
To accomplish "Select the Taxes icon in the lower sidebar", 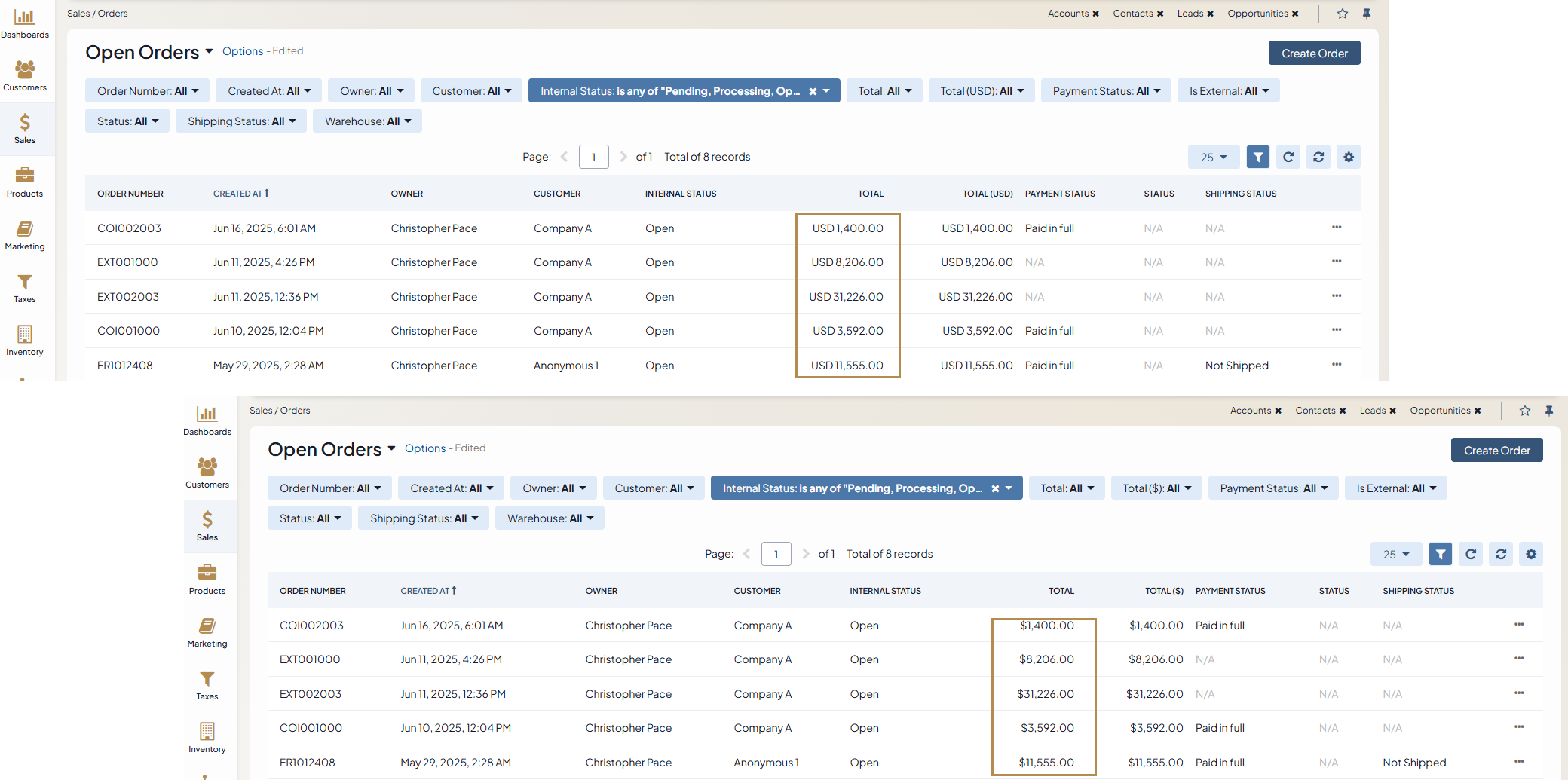I will click(207, 685).
